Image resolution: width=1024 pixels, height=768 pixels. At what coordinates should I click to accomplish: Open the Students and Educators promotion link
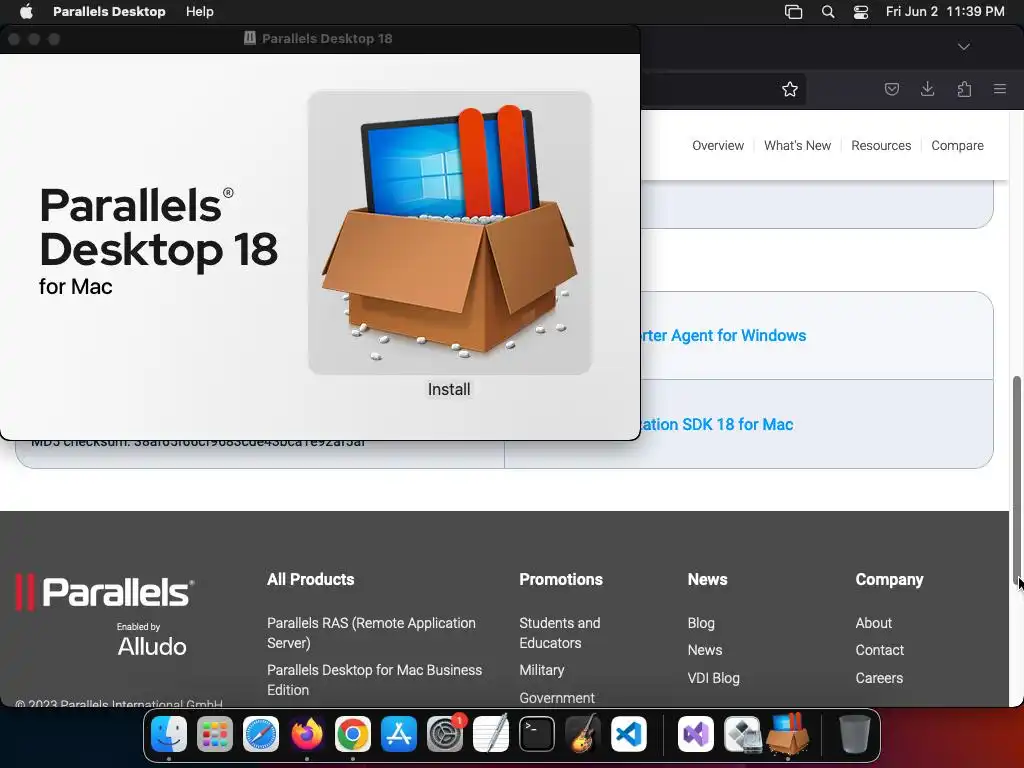(560, 633)
